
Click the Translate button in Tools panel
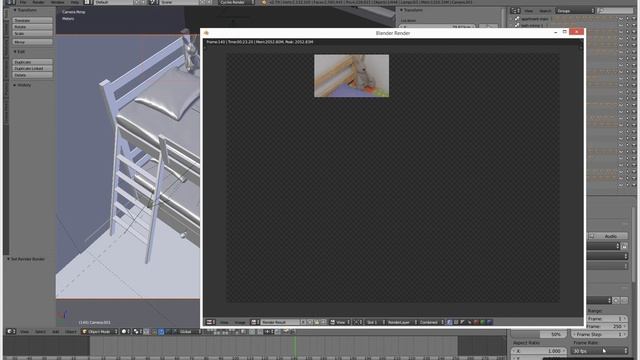32,20
